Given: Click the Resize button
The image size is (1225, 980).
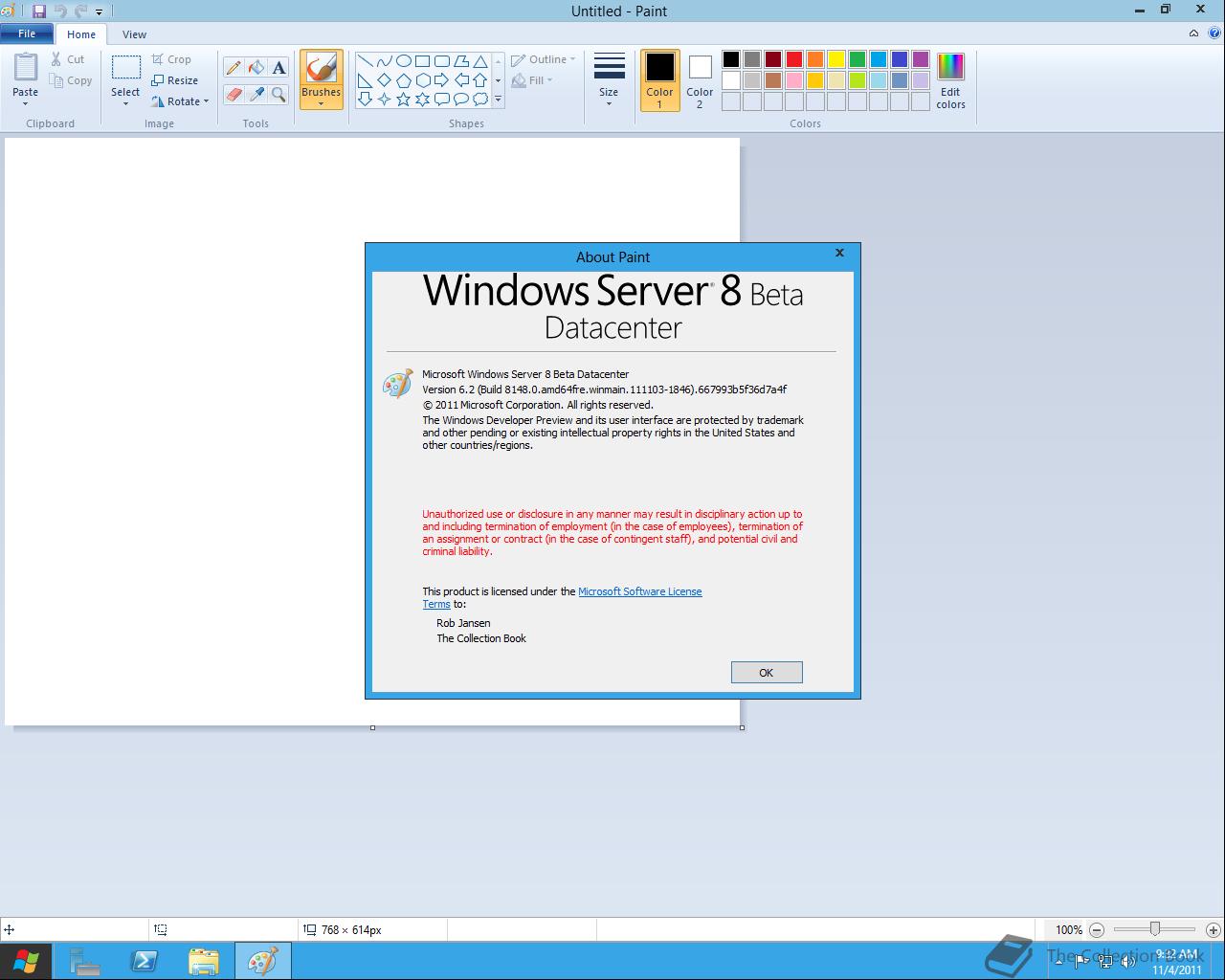Looking at the screenshot, I should point(175,80).
